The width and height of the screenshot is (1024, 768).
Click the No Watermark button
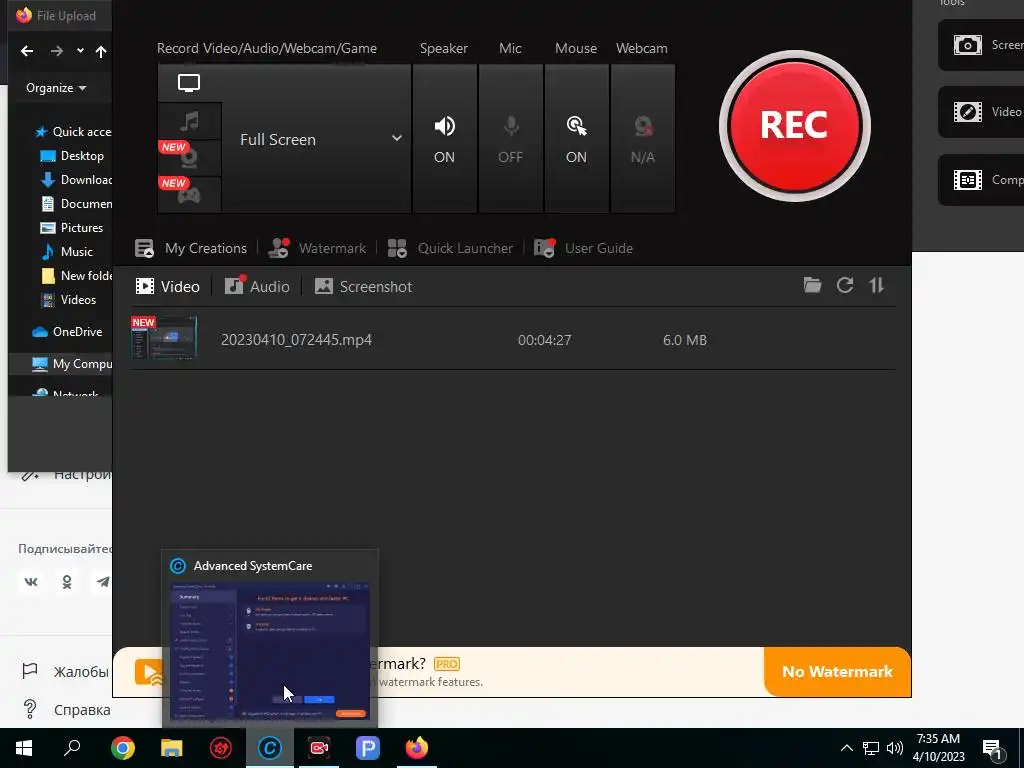[837, 671]
